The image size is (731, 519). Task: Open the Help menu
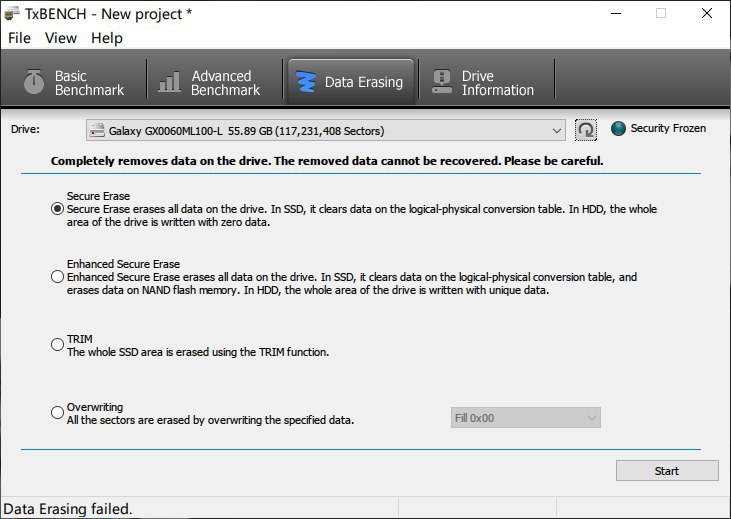click(107, 38)
